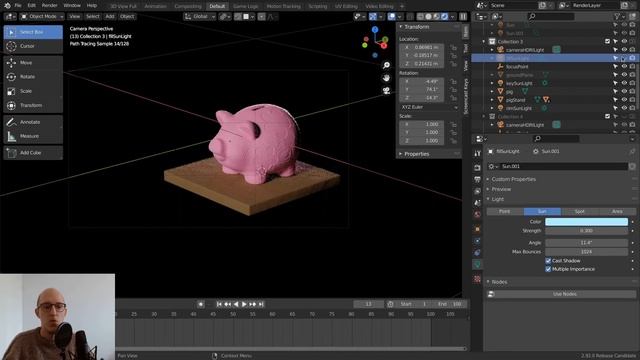This screenshot has width=640, height=360.
Task: Toggle the Cast Shadow checkbox
Action: (548, 261)
